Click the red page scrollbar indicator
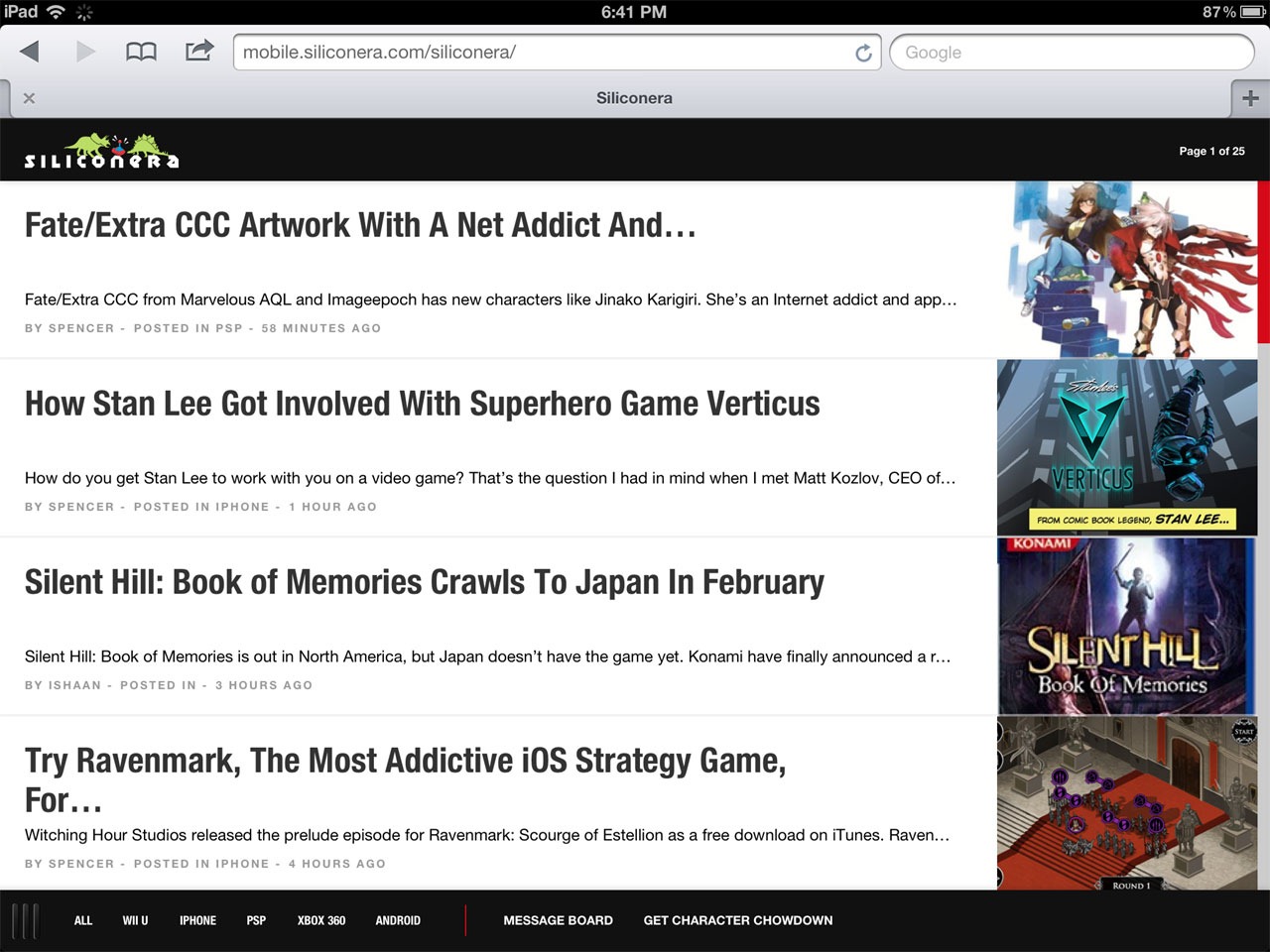 coord(1263,262)
